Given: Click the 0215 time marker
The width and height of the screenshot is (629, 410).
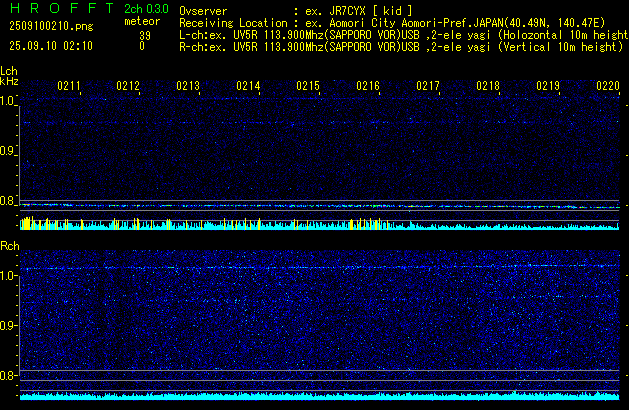Looking at the screenshot, I should pos(308,86).
